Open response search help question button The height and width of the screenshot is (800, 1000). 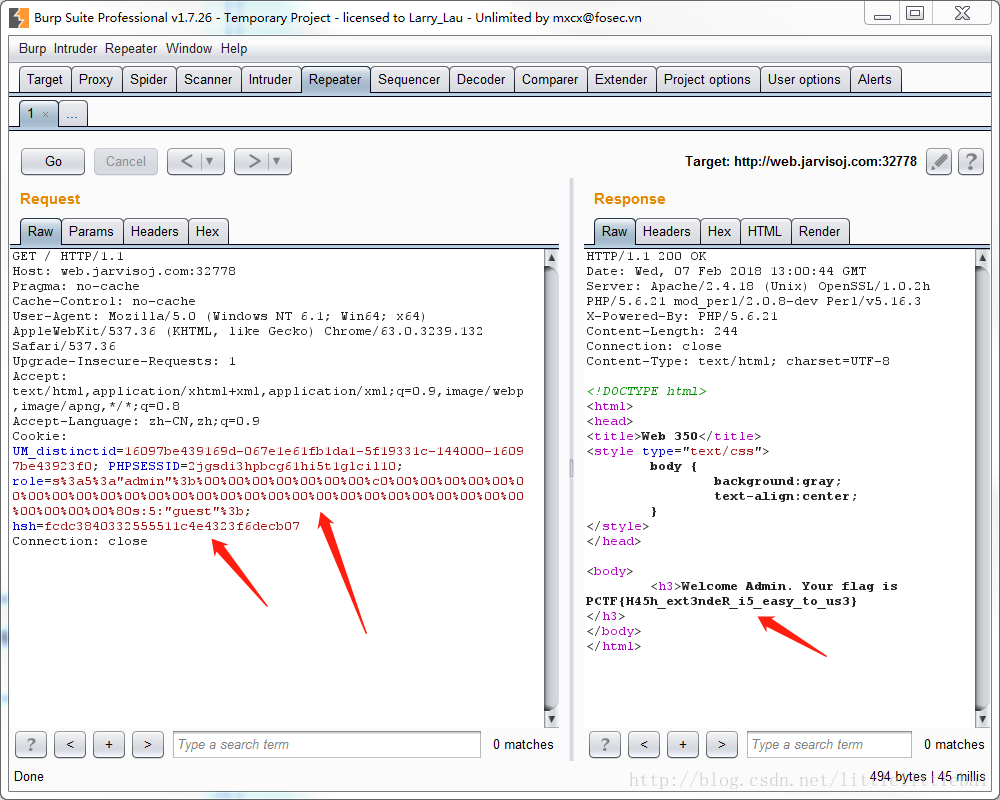605,744
